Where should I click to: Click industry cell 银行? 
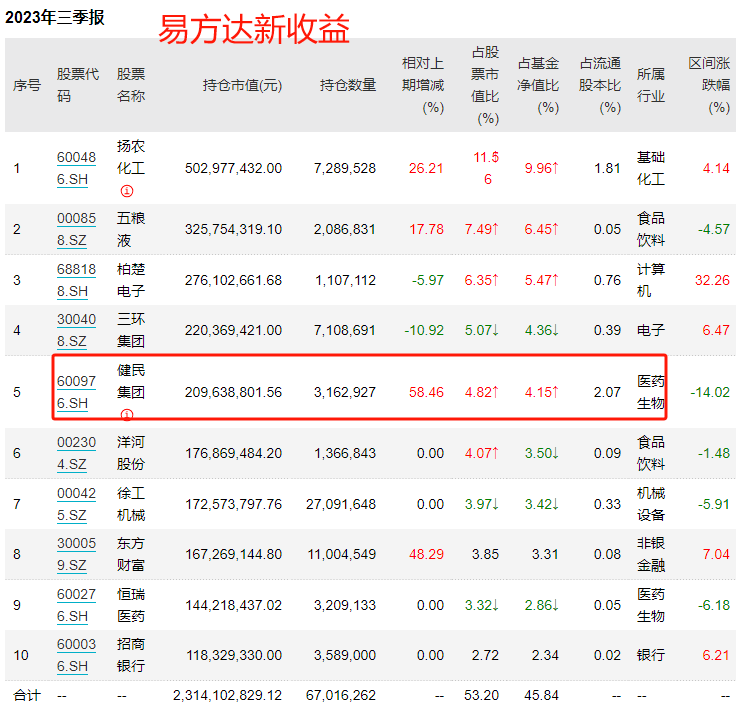tap(651, 655)
